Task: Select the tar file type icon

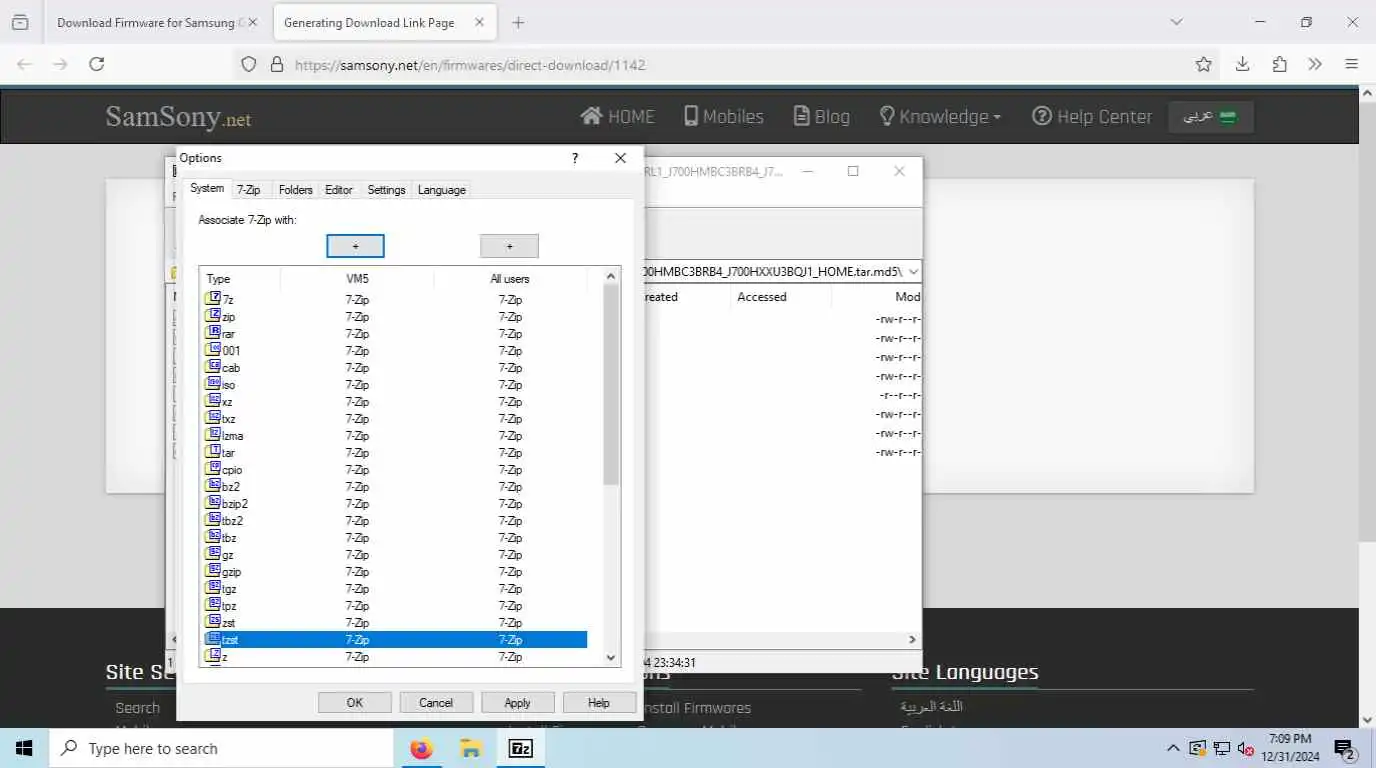Action: 212,452
